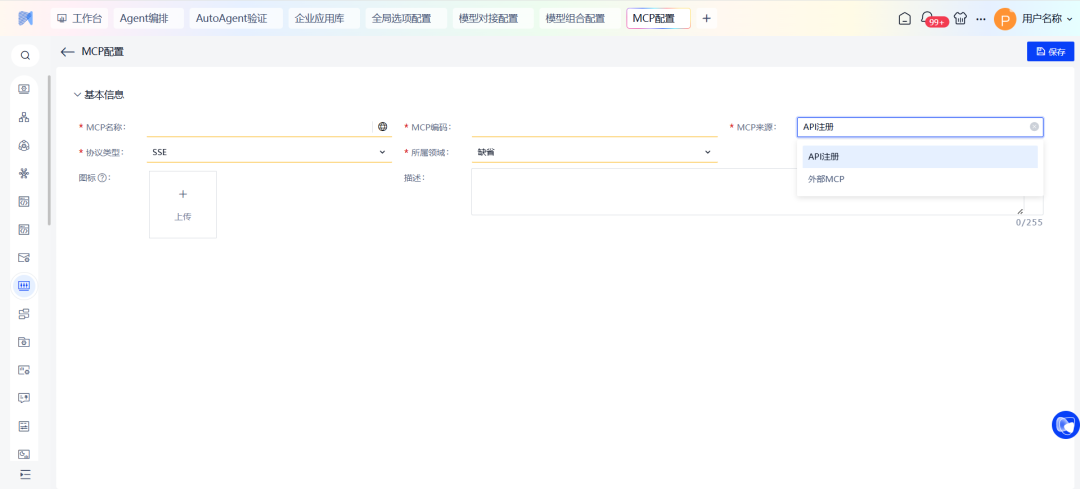
Task: Toggle sidebar collapse icon at bottom left
Action: click(x=25, y=473)
